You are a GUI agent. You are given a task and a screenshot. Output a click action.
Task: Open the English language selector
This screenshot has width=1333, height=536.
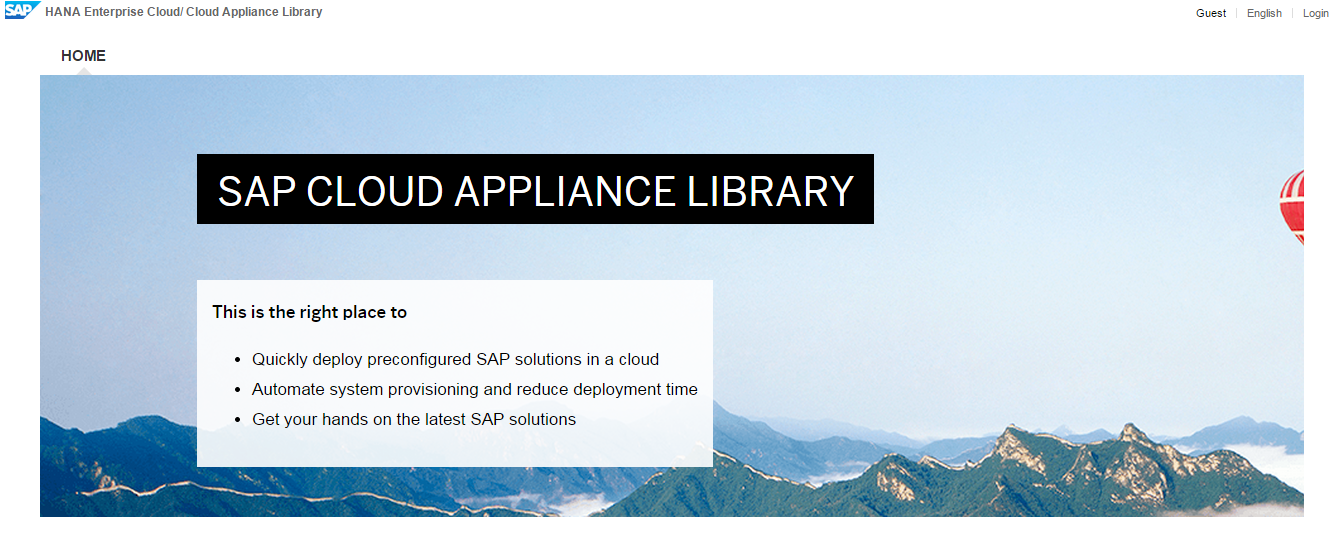click(1264, 13)
